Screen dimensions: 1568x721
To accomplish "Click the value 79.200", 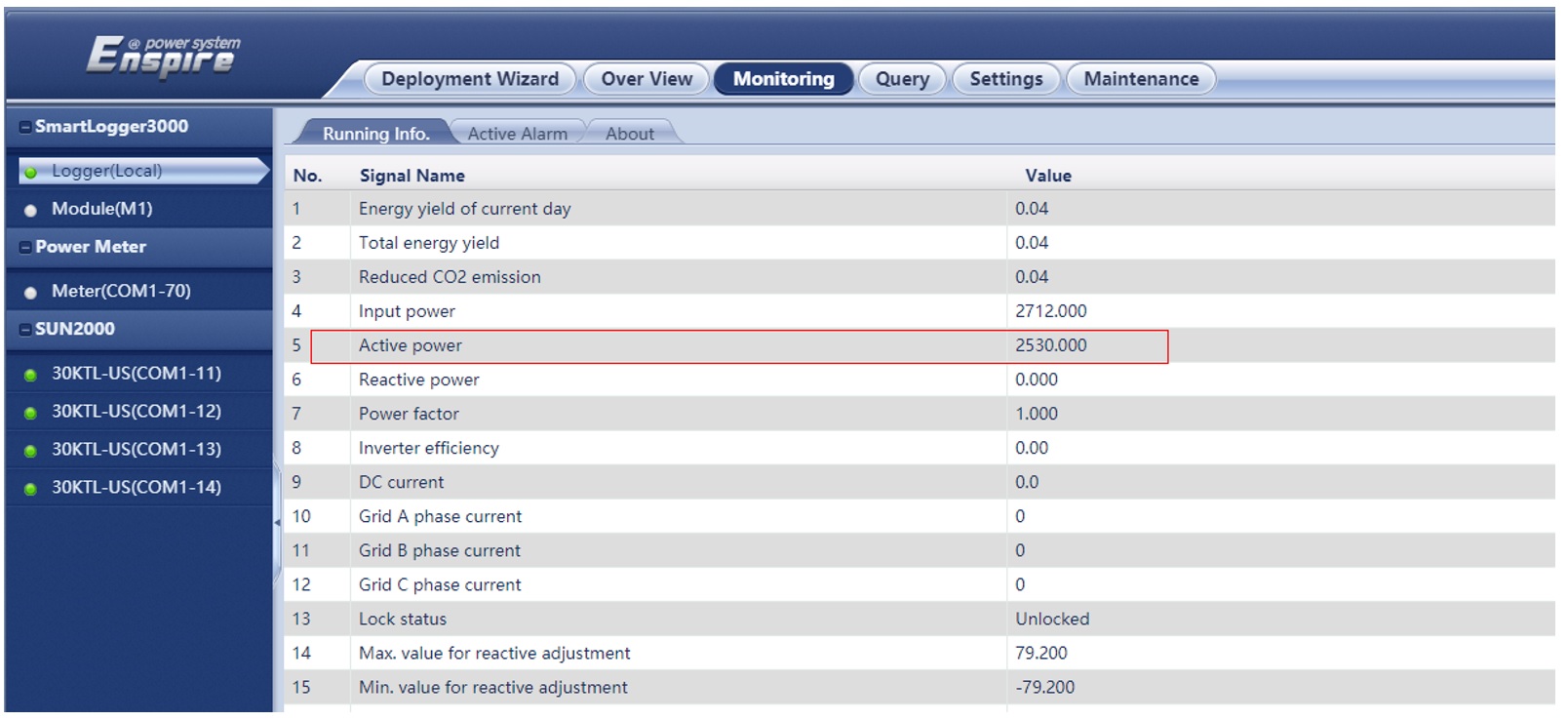I will 1040,653.
